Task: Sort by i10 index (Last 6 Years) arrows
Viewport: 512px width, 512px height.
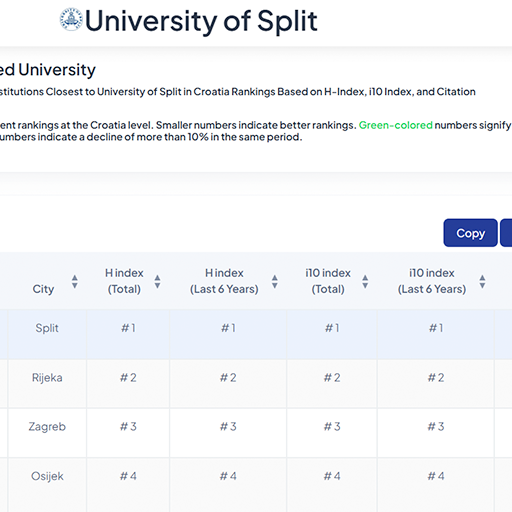Action: point(482,282)
